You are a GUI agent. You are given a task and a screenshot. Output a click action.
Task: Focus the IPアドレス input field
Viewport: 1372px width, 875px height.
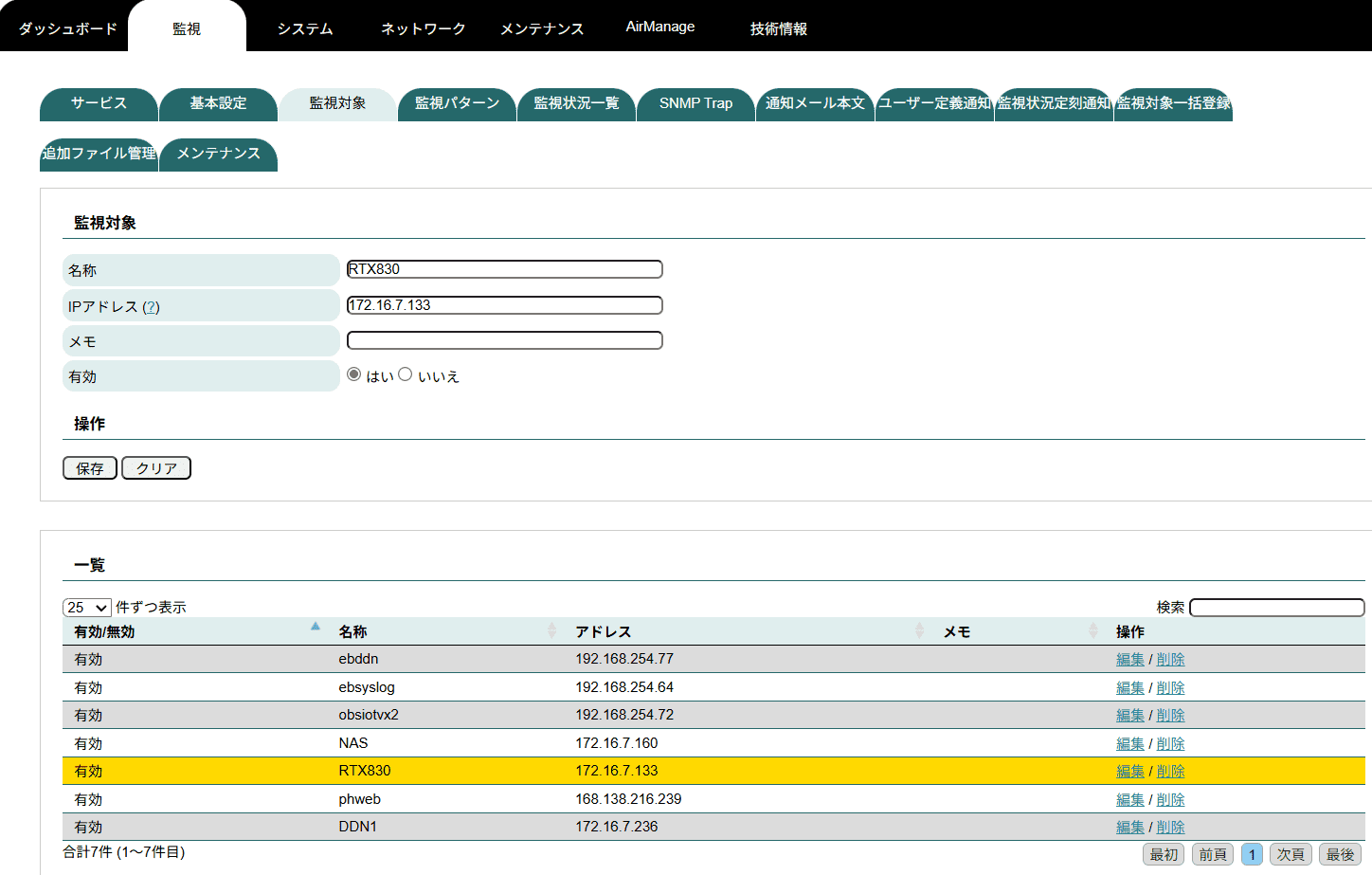coord(505,305)
